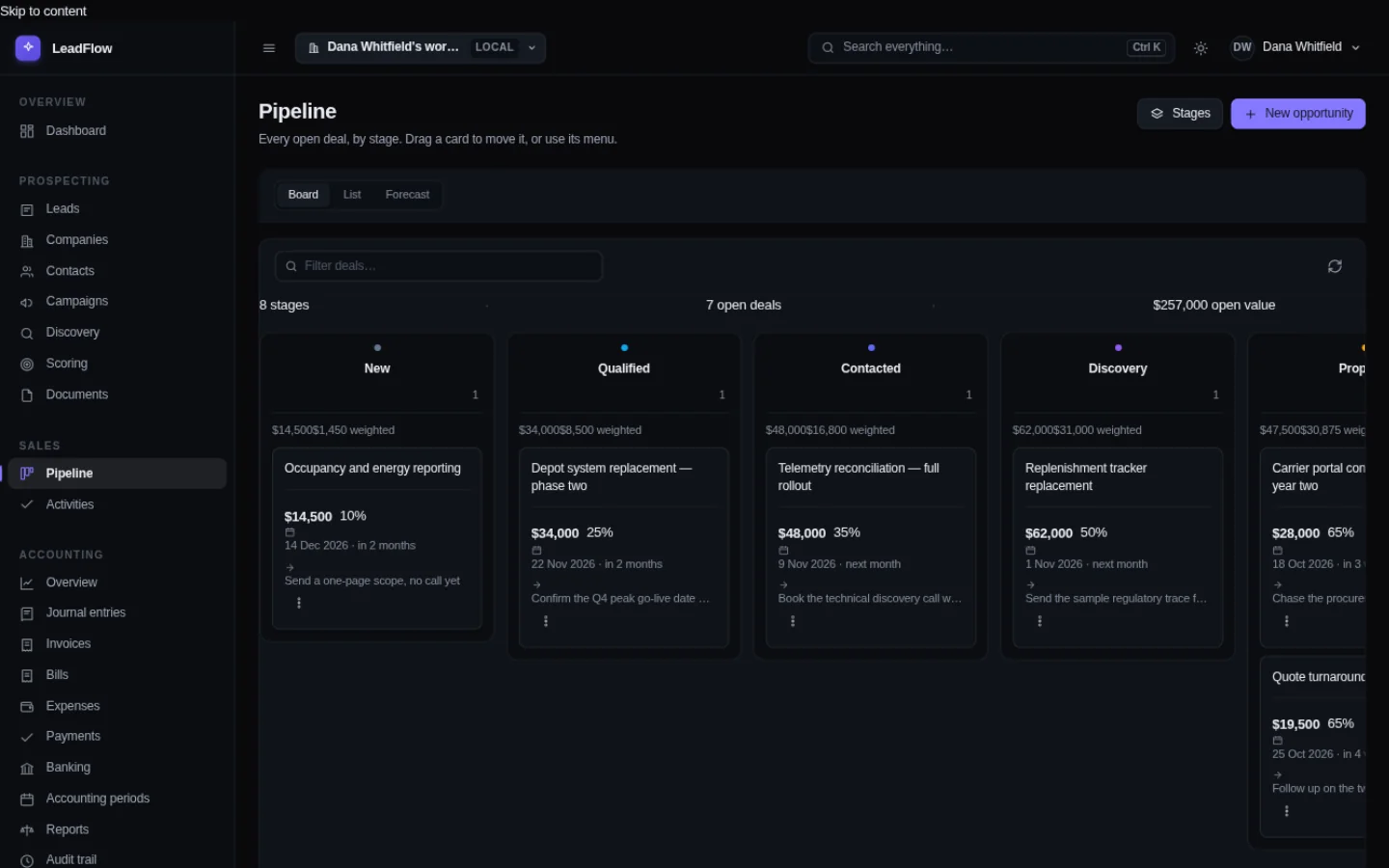This screenshot has height=868, width=1389.
Task: Select the Replenishment tracker replacement deal title
Action: tap(1086, 477)
